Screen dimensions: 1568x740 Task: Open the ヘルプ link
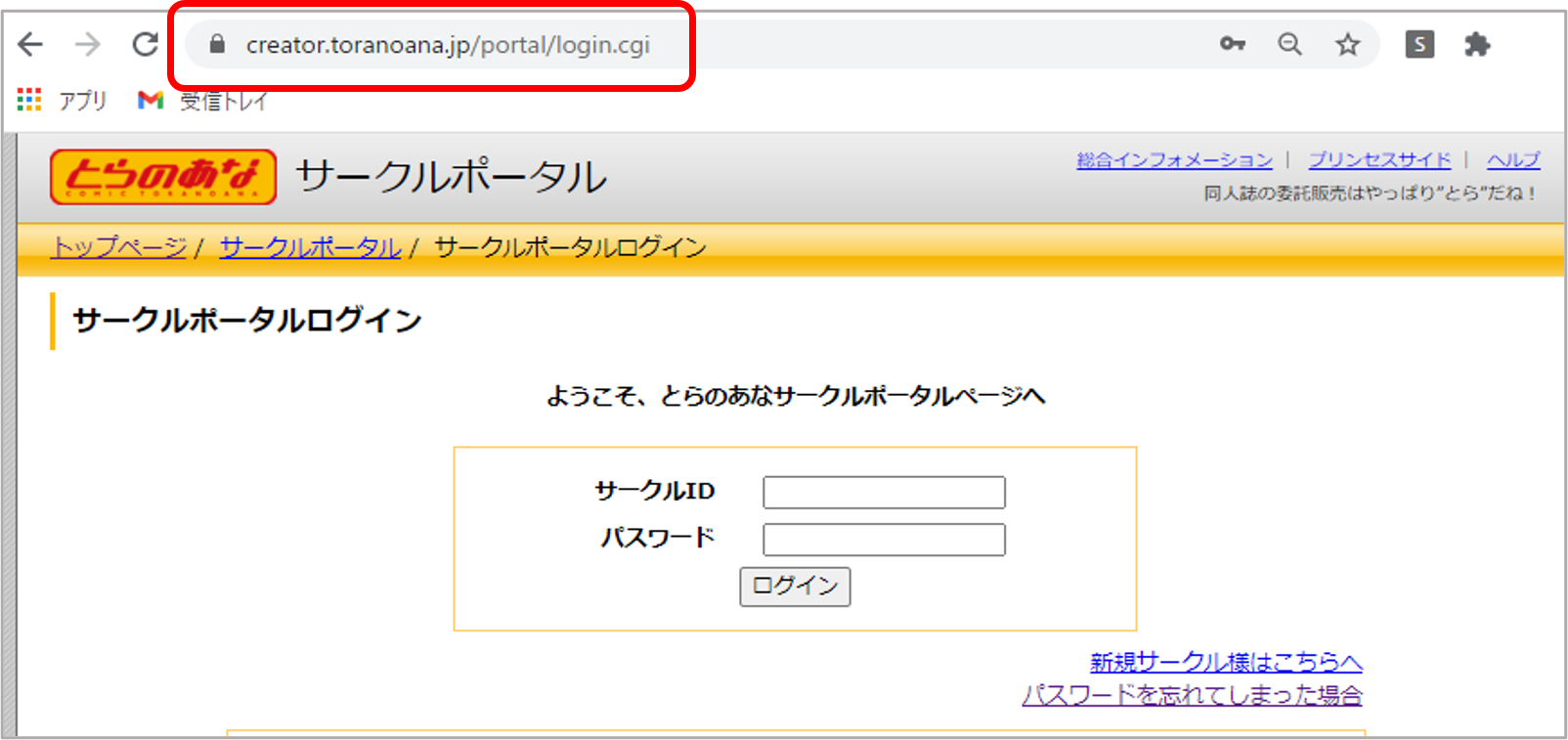click(x=1513, y=160)
